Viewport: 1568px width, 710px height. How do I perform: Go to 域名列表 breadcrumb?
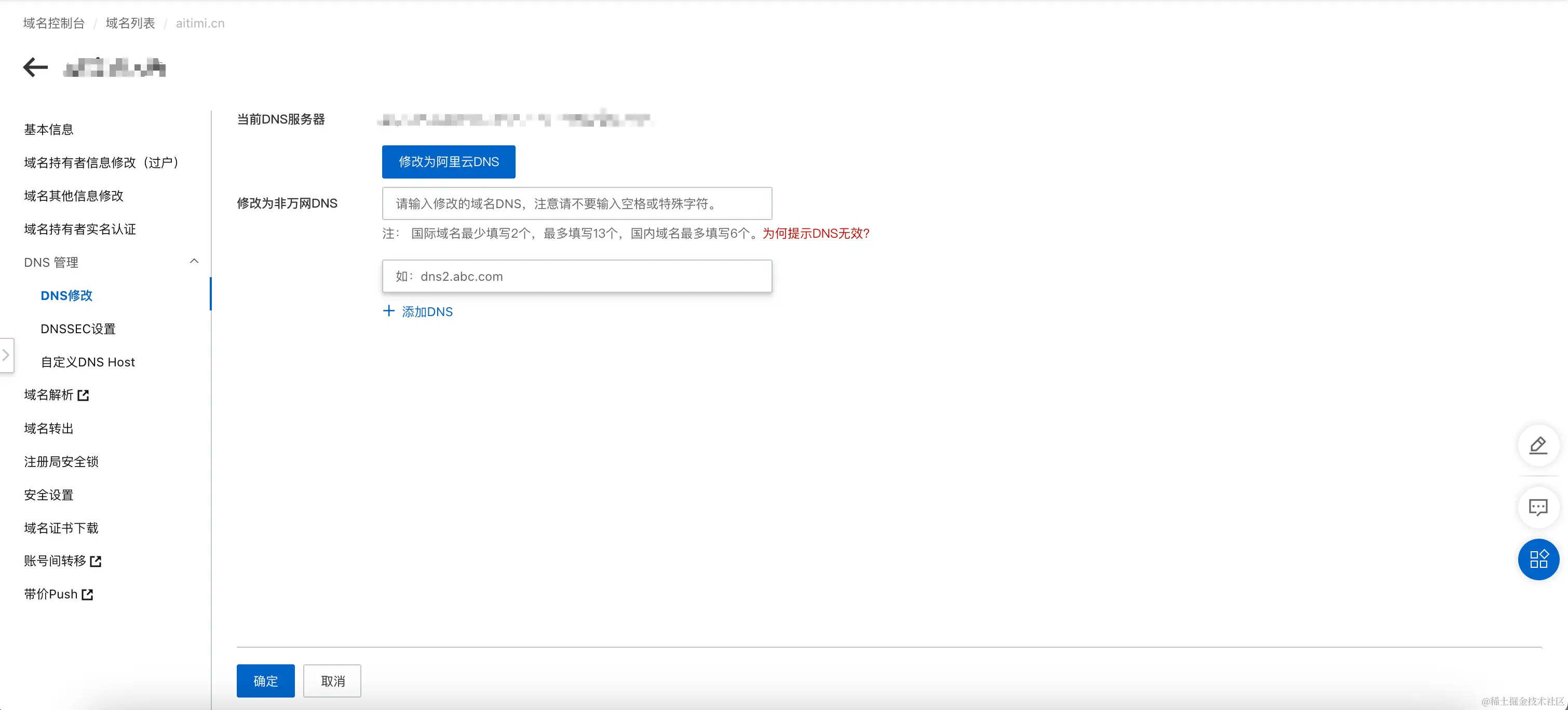(130, 23)
